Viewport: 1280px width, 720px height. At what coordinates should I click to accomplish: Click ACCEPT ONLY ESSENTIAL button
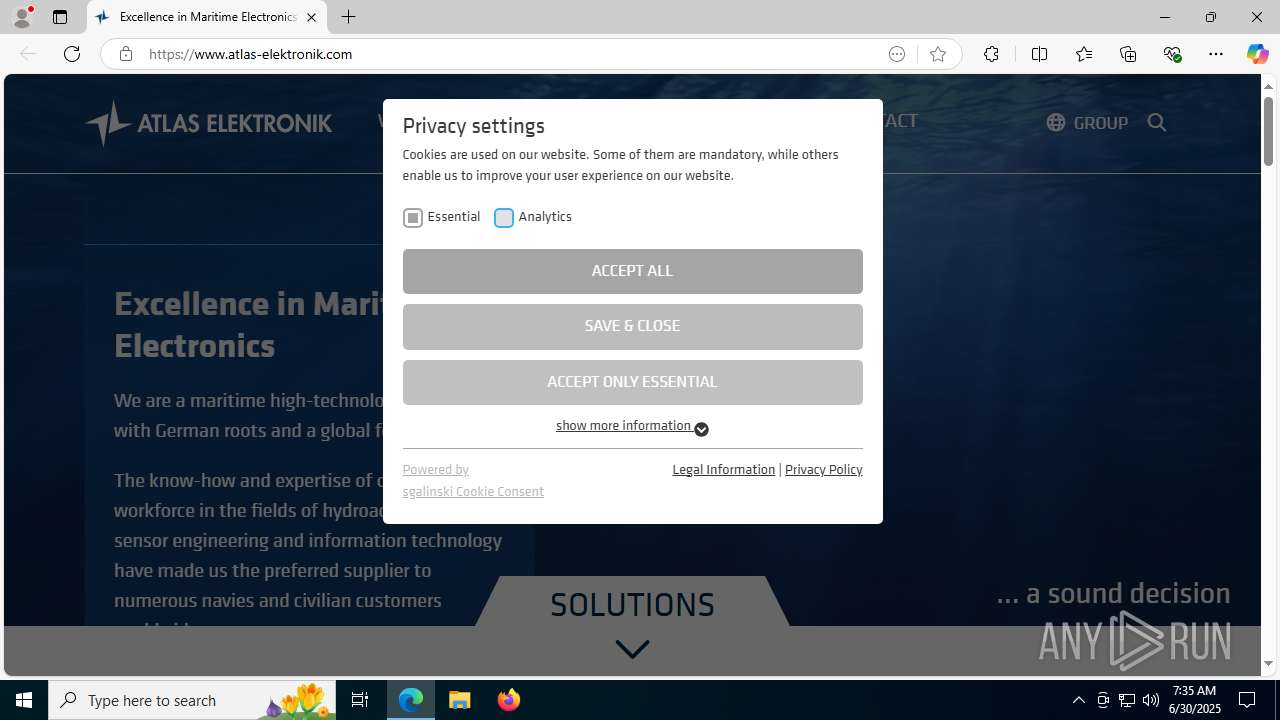click(632, 382)
